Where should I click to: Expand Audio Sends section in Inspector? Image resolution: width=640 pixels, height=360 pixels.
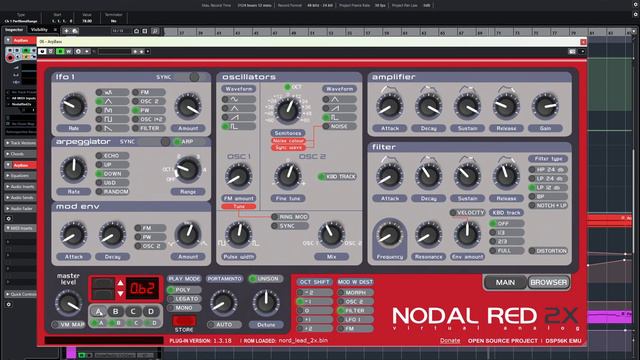(20, 198)
